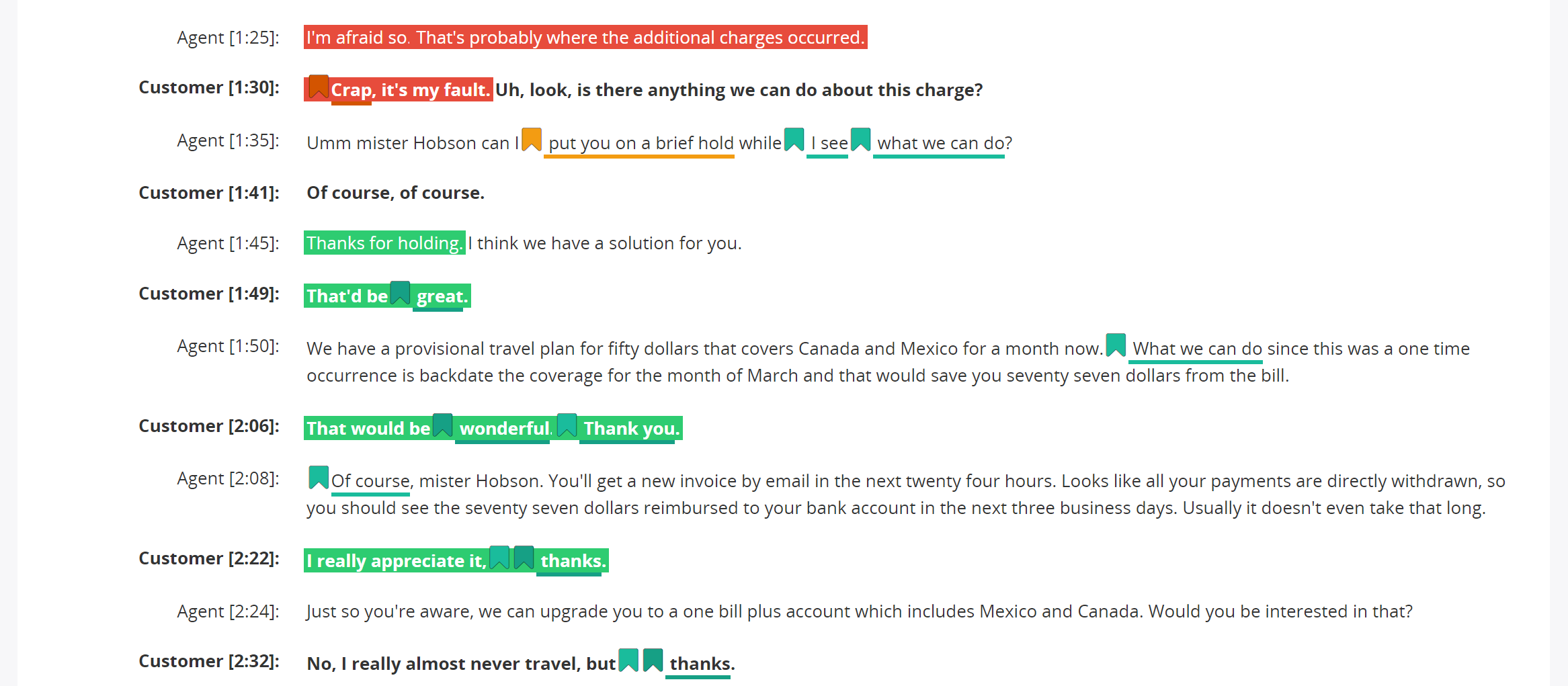Viewport: 1568px width, 686px height.
Task: Click the dark bookmark before the highlighted "thanks."
Action: 524,558
